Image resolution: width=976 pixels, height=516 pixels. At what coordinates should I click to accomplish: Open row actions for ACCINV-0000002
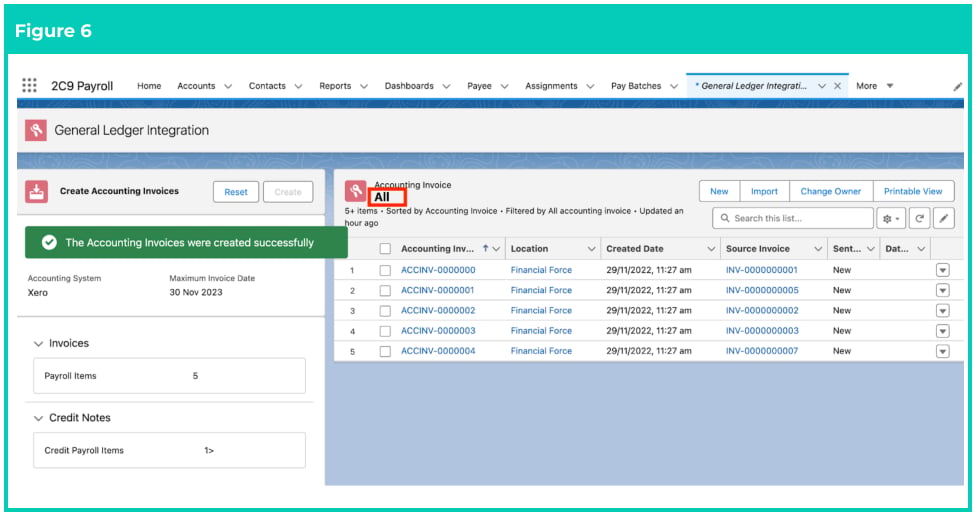coord(942,311)
